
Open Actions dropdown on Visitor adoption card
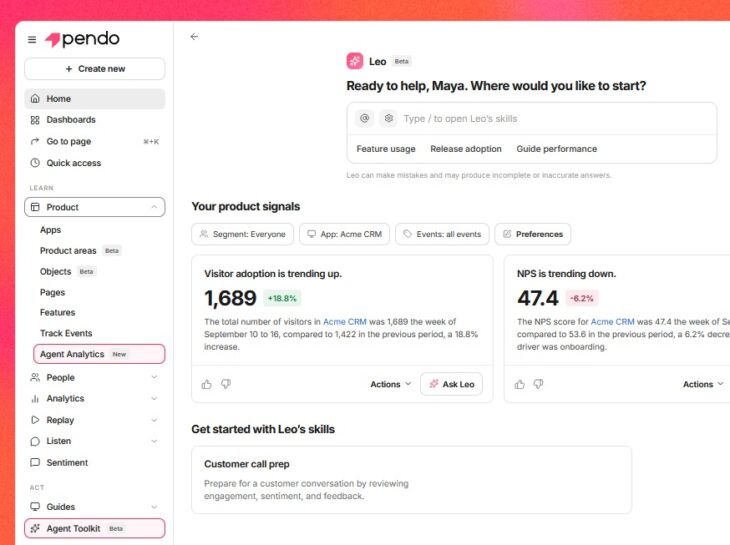coord(391,384)
